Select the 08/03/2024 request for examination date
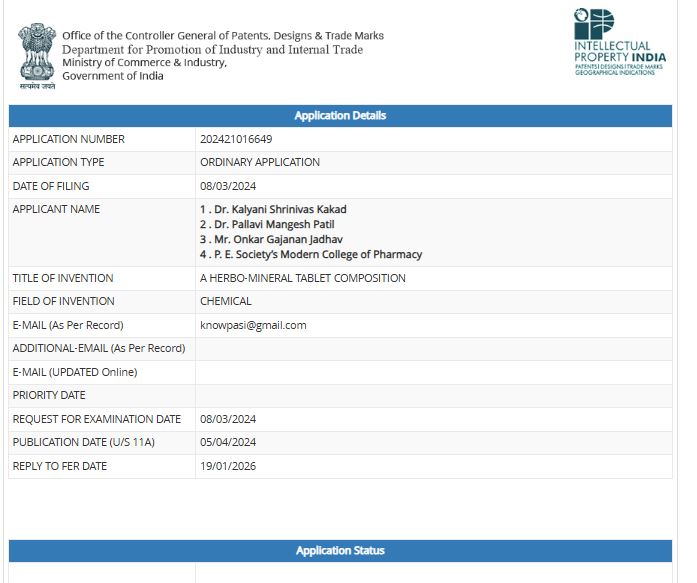The height and width of the screenshot is (583, 697). tap(228, 419)
